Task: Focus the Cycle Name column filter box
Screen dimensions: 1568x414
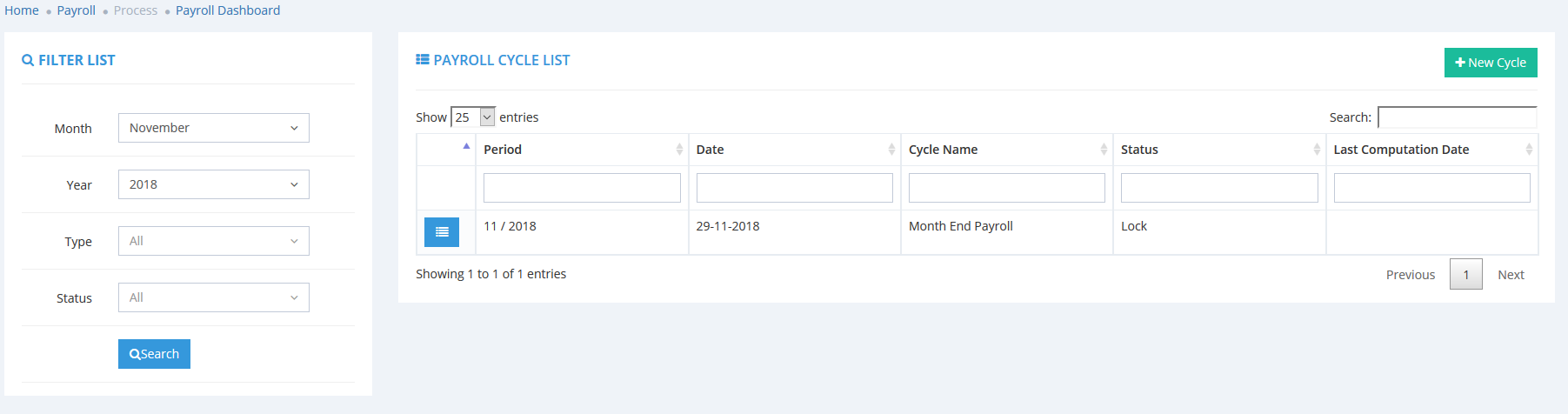Action: point(1006,188)
